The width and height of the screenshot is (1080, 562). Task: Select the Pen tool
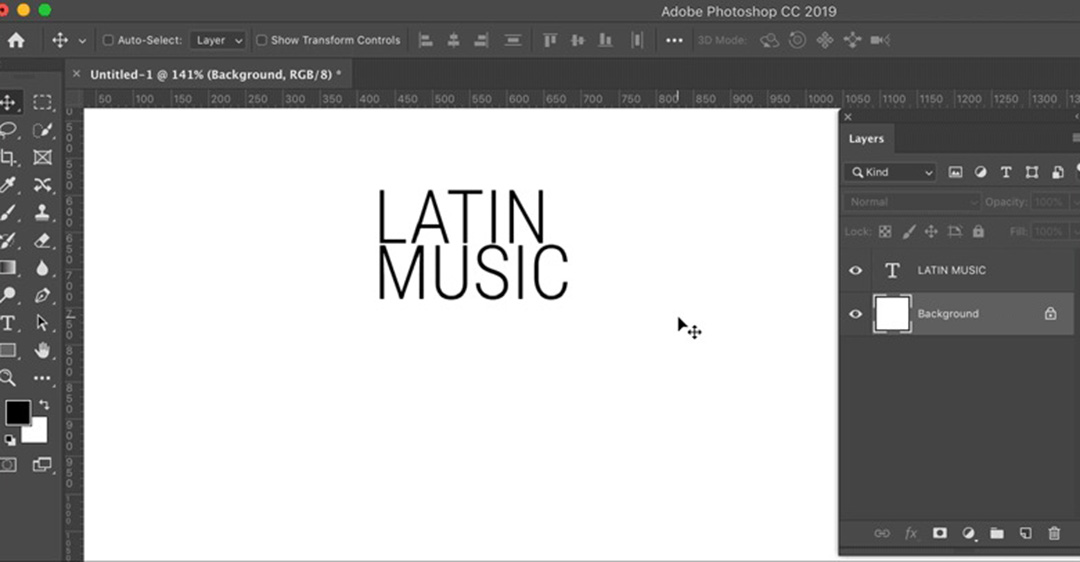click(43, 295)
